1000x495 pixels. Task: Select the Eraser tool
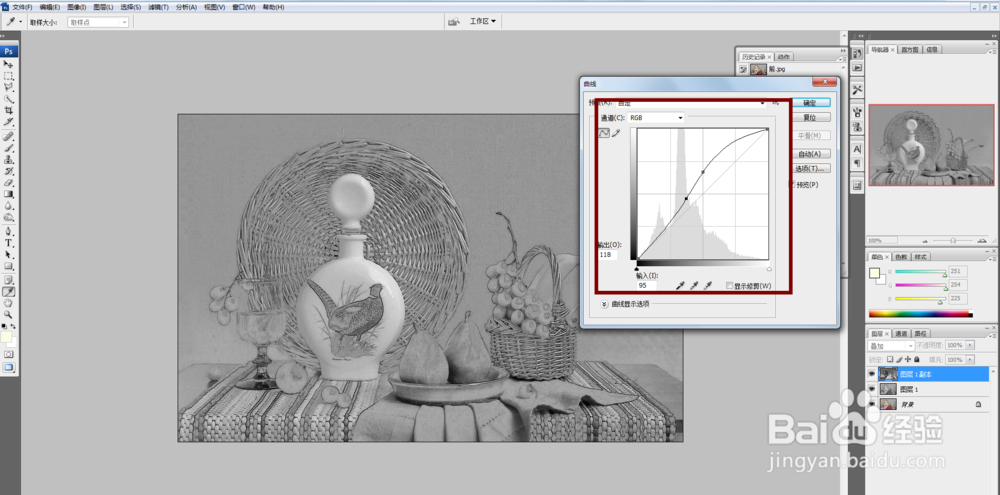pos(8,182)
